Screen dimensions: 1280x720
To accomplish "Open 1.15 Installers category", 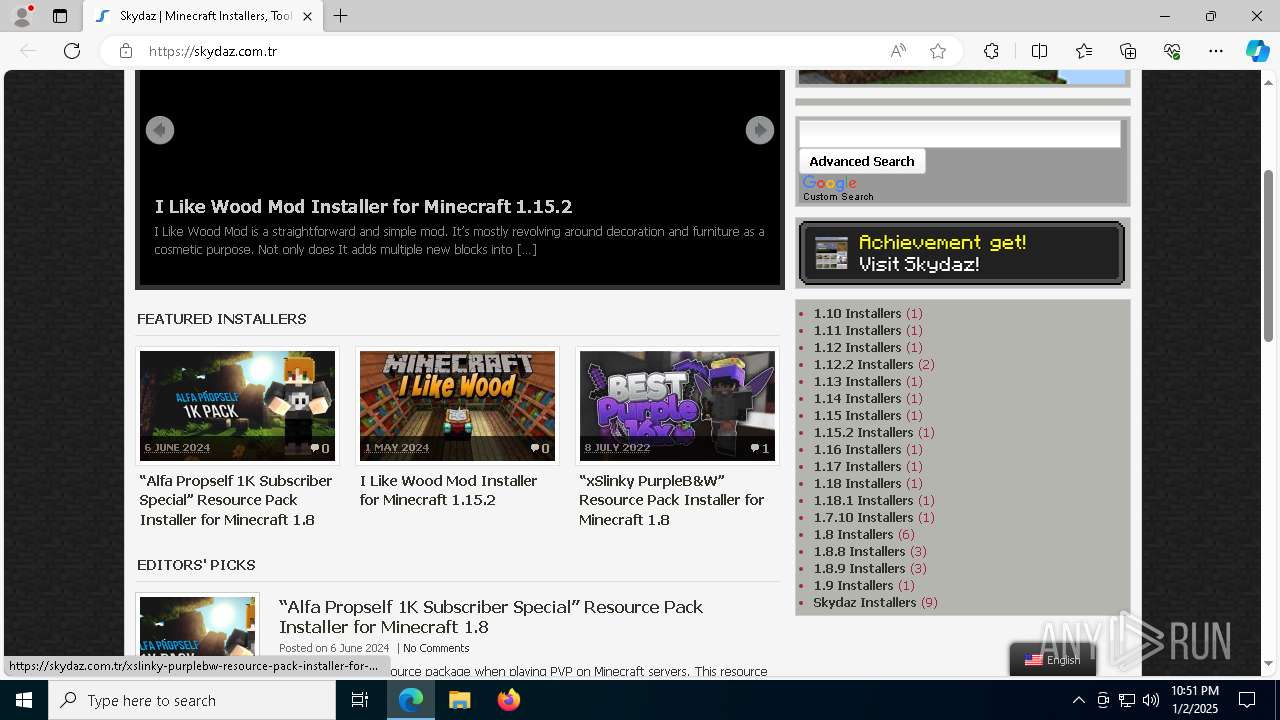I will coord(857,415).
